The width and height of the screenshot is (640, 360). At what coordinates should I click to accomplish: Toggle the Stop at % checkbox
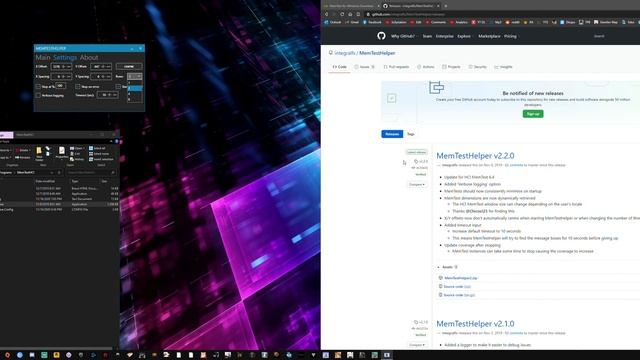click(x=38, y=87)
